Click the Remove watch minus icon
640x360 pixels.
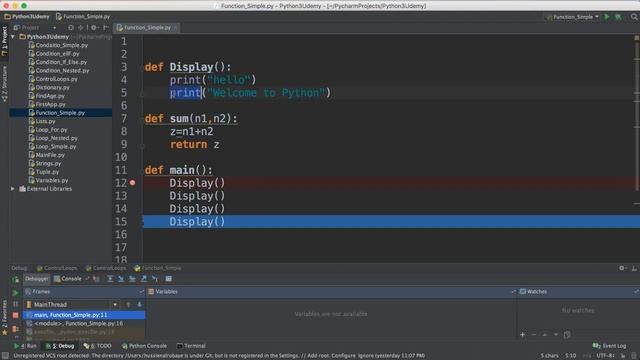533,335
